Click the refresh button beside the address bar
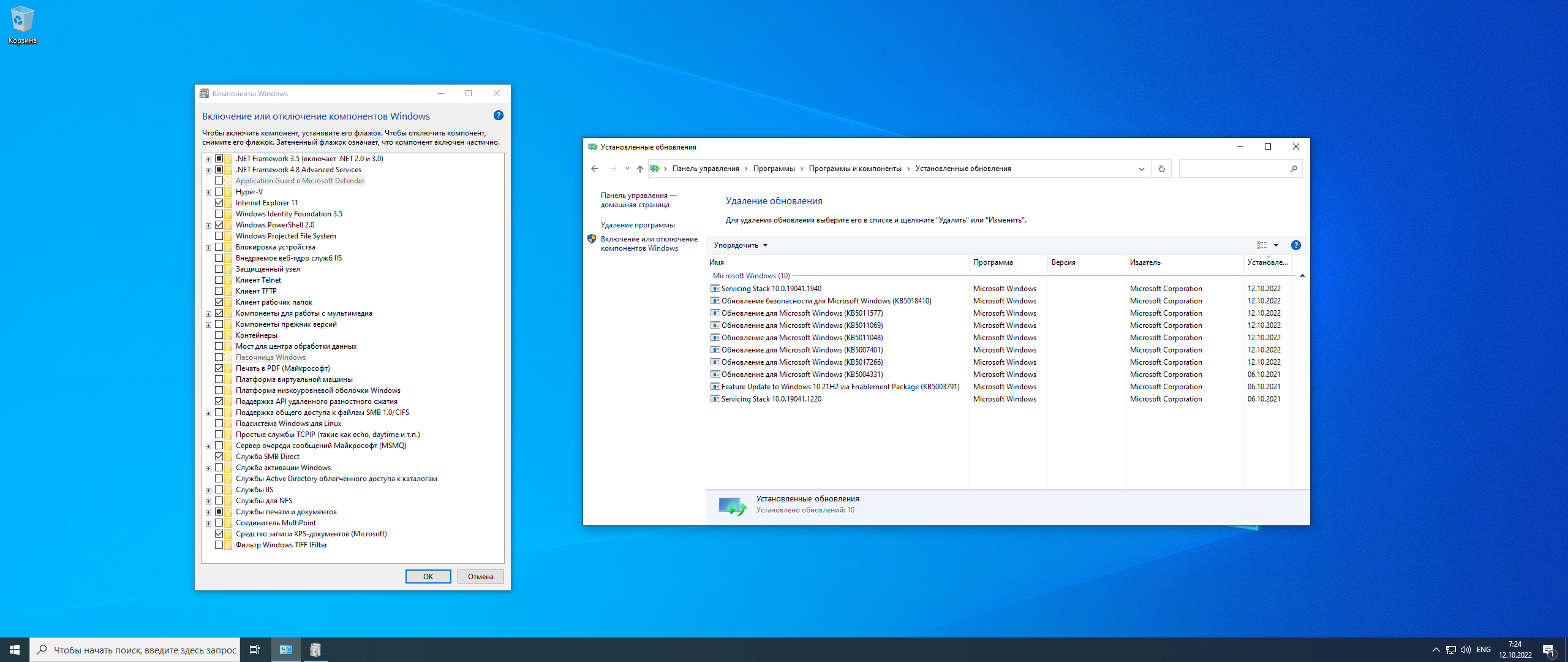Screen dimensions: 1568x662 (x=1161, y=169)
